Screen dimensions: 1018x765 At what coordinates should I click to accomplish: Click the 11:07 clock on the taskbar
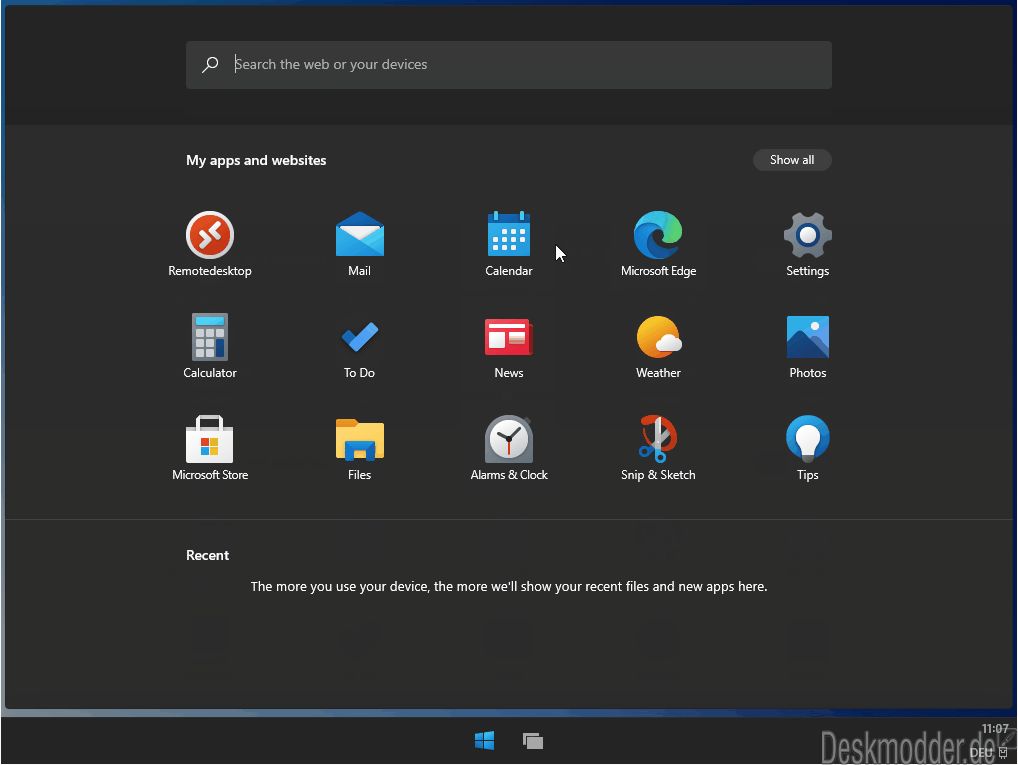pos(995,729)
